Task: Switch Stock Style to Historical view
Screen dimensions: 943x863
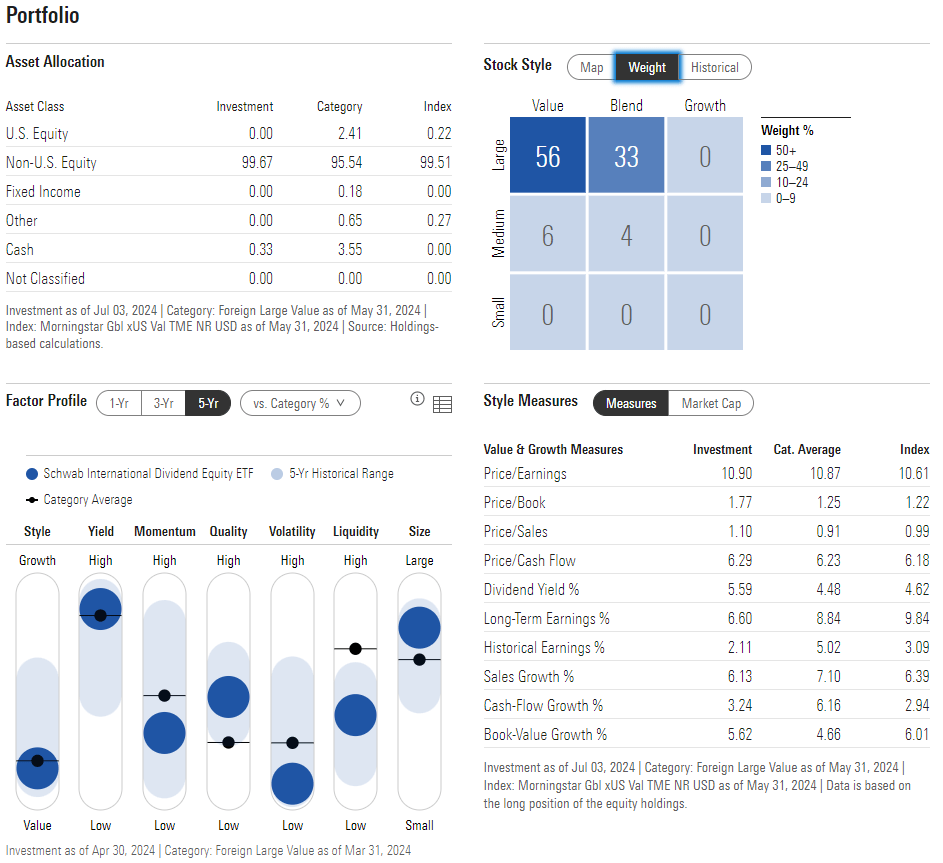Action: tap(715, 67)
